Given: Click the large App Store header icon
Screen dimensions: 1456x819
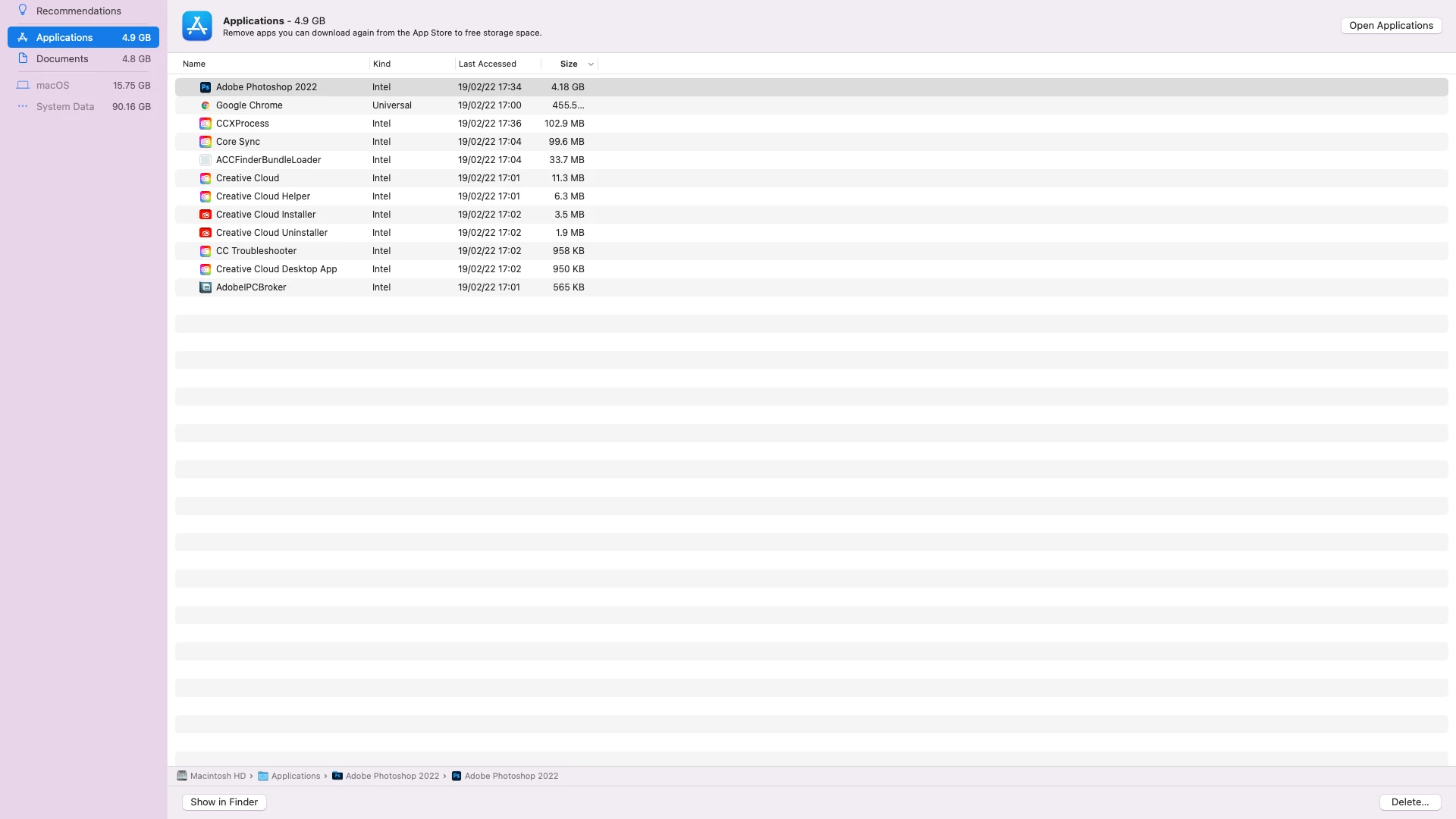Looking at the screenshot, I should click(x=197, y=27).
